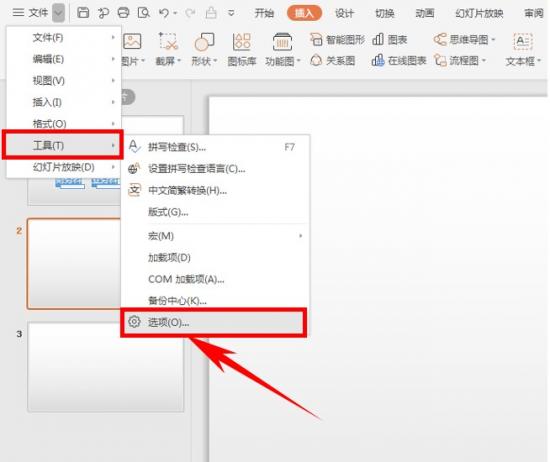Insert a Smart Graphic (智能图形)
Image resolution: width=550 pixels, height=462 pixels.
pyautogui.click(x=337, y=40)
